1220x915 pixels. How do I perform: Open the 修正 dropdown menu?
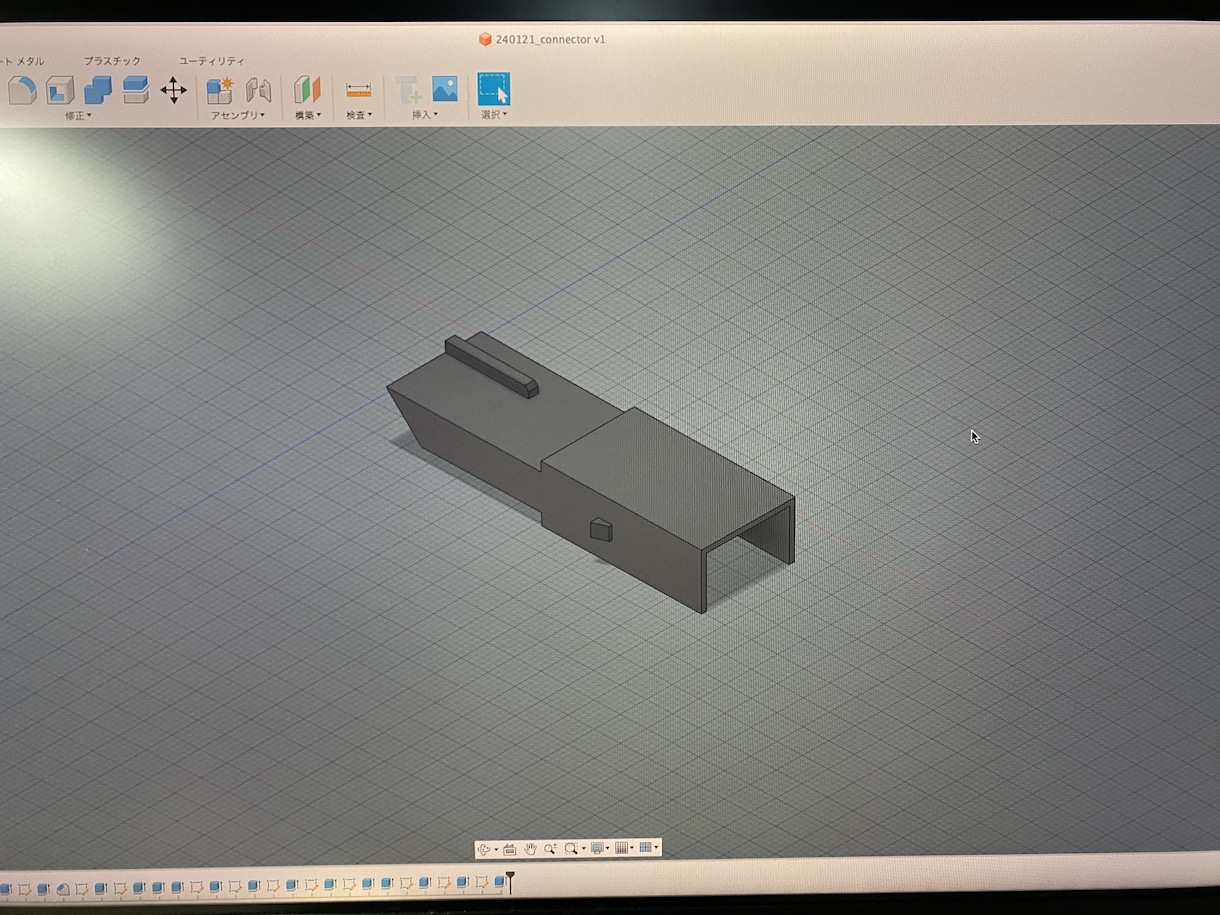[78, 116]
